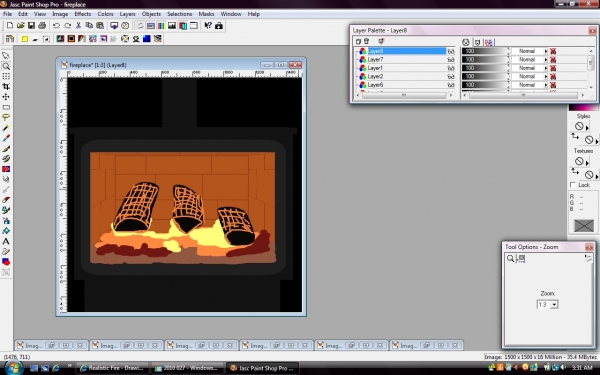This screenshot has width=600, height=375.
Task: Open the File menu
Action: [7, 14]
